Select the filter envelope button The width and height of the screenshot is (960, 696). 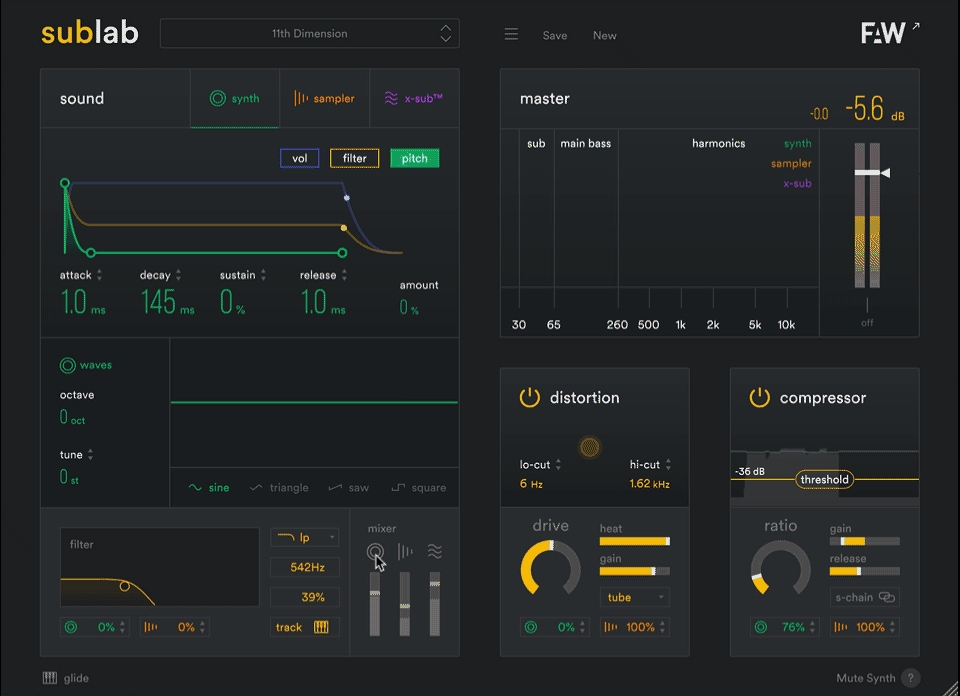click(354, 159)
